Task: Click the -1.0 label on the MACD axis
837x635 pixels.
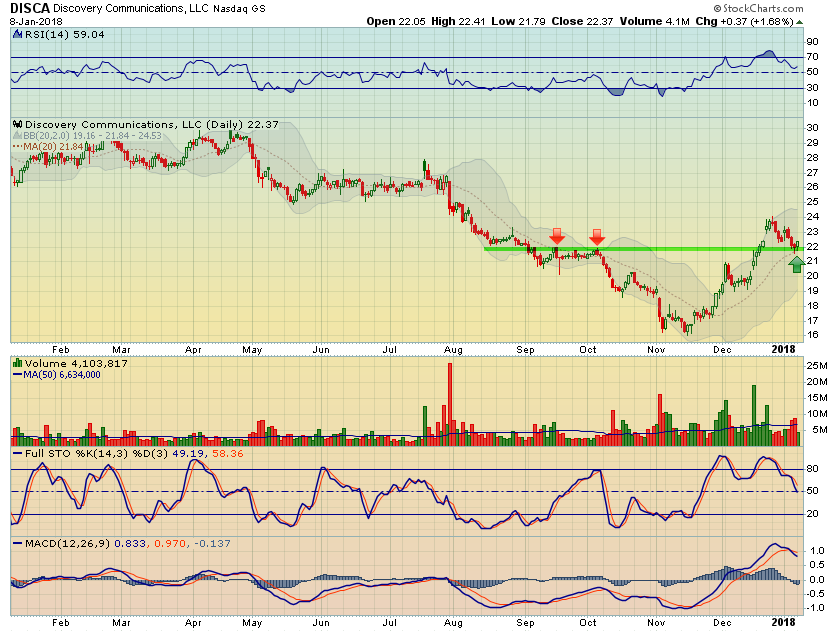Action: pos(814,608)
